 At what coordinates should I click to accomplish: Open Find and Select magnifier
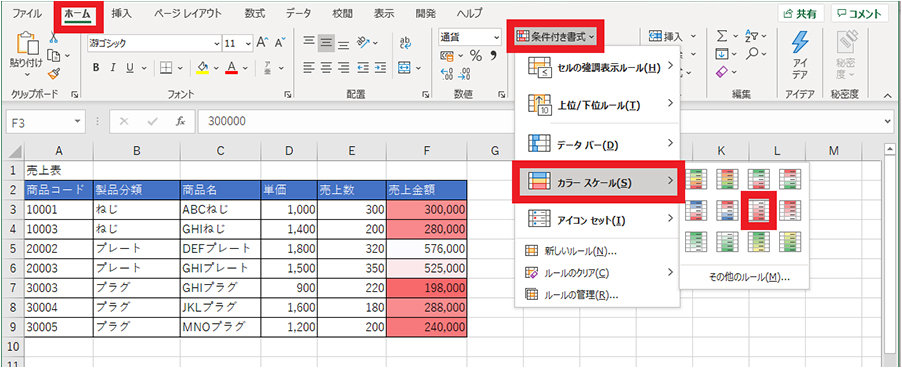(x=752, y=53)
